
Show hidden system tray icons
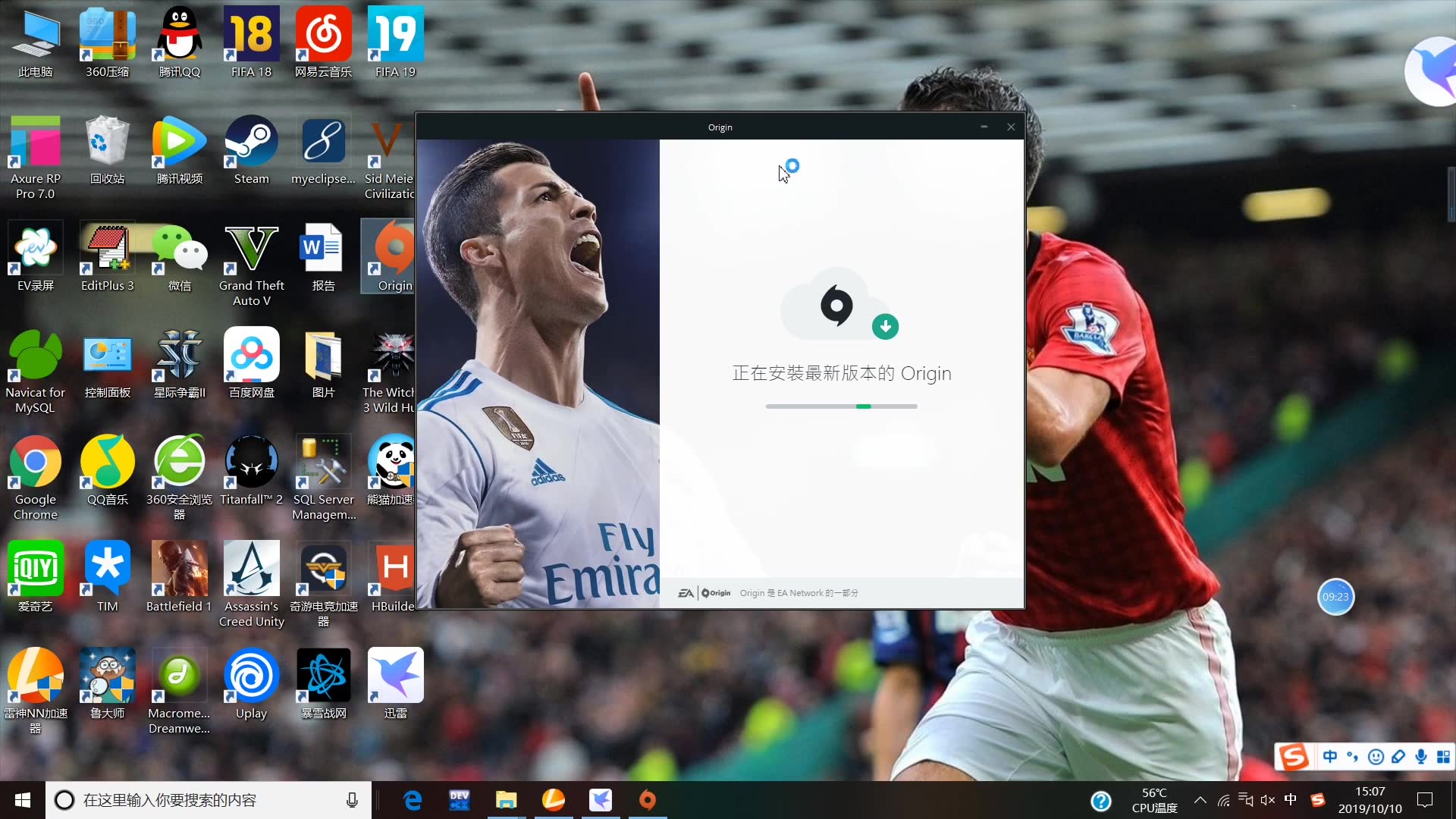(1200, 800)
